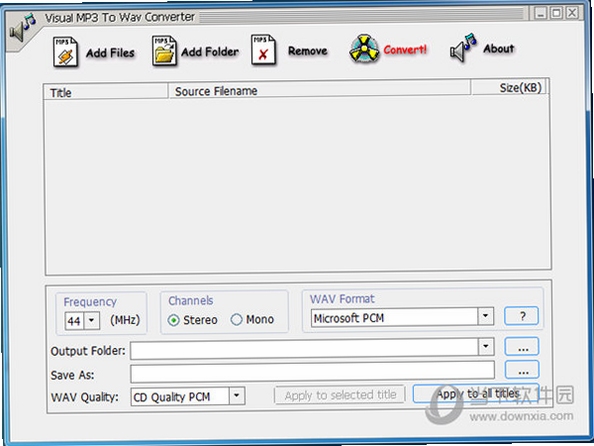Select the Mono radio button
The width and height of the screenshot is (594, 446).
(236, 319)
